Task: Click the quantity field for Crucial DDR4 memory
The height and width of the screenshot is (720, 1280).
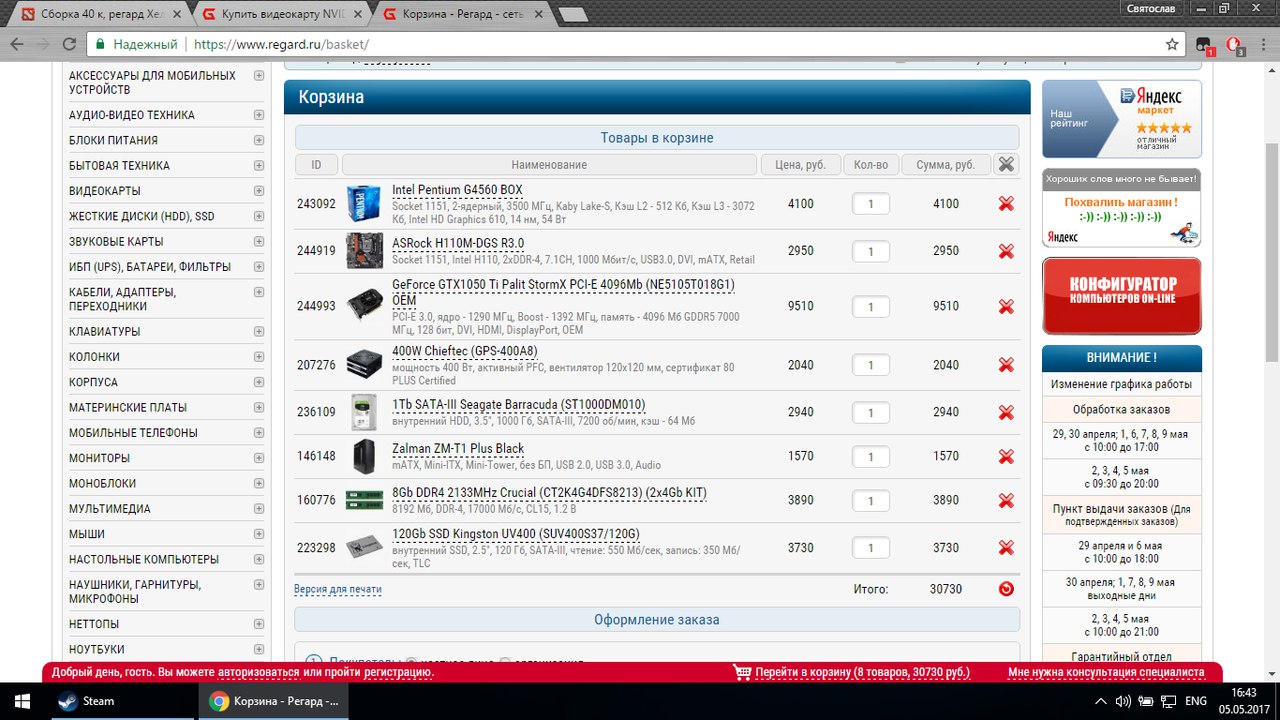Action: point(870,500)
